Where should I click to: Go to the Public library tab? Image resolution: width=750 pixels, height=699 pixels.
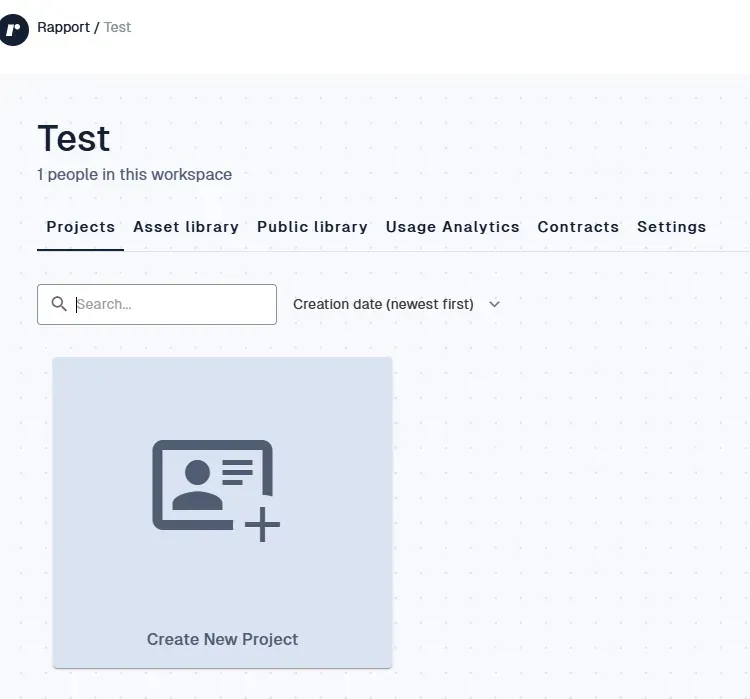coord(312,227)
